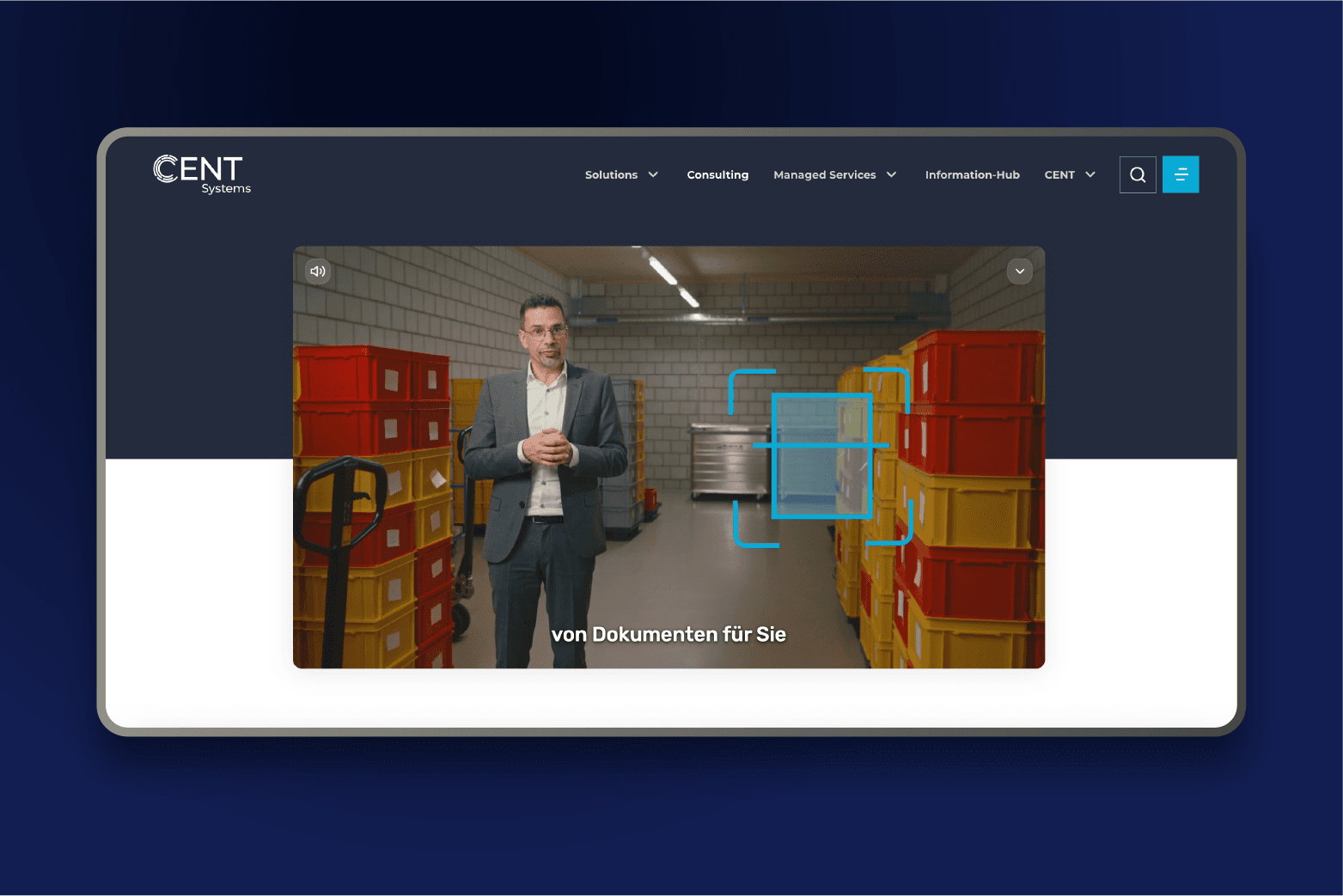
Task: Expand the Solutions dropdown
Action: pos(621,174)
